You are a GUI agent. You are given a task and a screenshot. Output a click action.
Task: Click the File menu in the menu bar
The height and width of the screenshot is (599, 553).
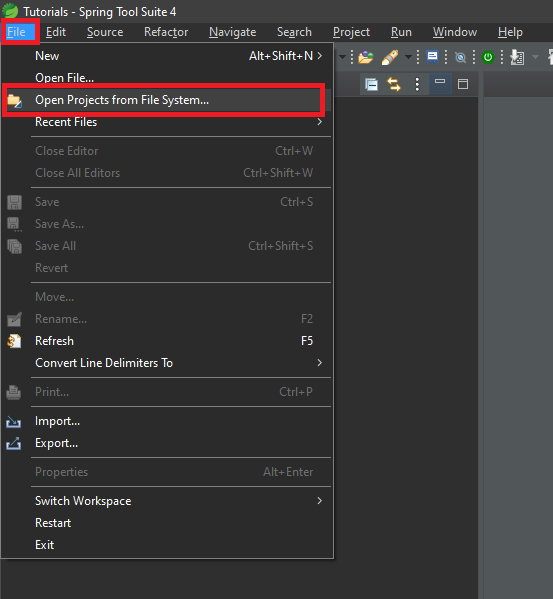pyautogui.click(x=16, y=32)
